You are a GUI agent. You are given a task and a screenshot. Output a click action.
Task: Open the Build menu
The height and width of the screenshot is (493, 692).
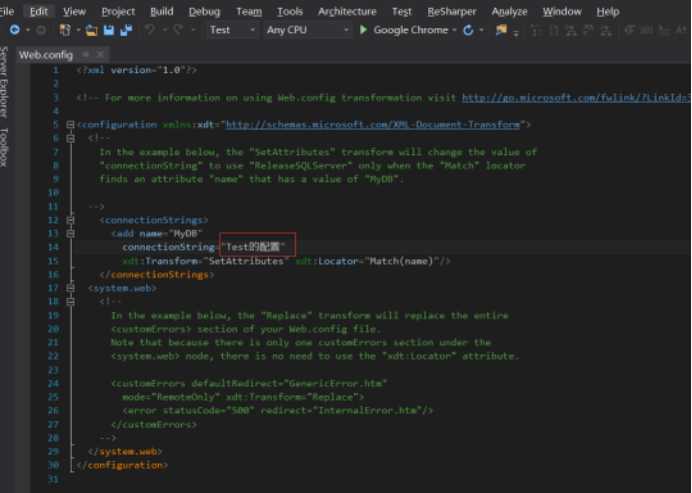click(162, 11)
